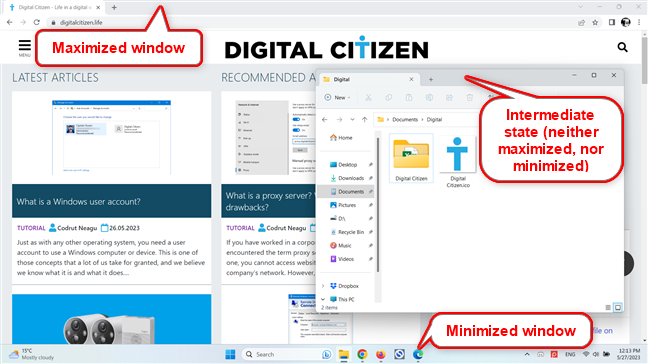
Task: Open the Digital Citizen.ico file
Action: 457,162
